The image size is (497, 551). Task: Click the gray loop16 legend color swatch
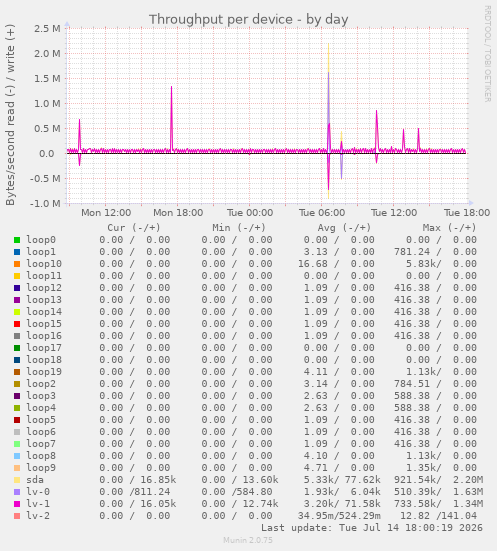click(x=17, y=336)
